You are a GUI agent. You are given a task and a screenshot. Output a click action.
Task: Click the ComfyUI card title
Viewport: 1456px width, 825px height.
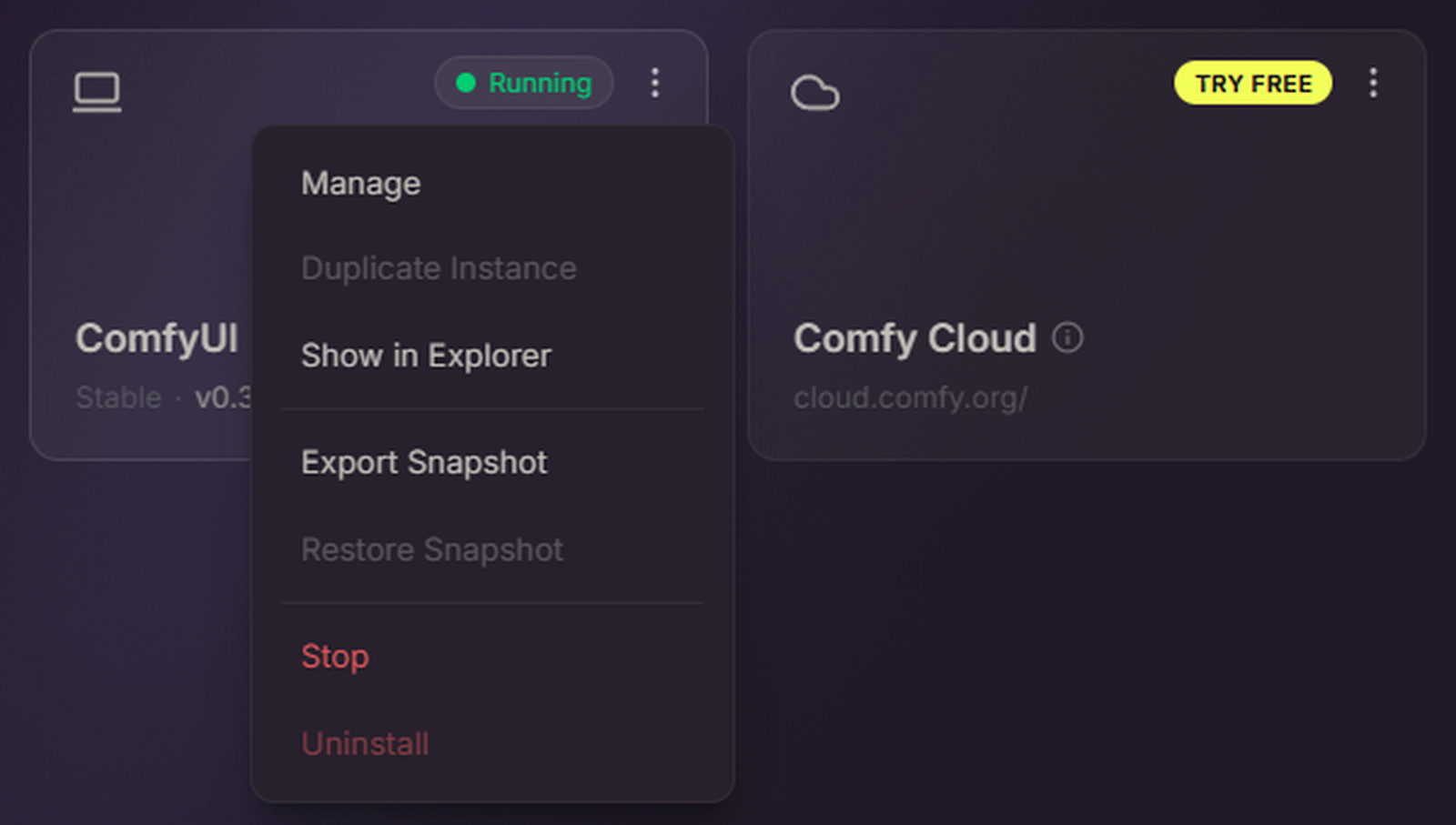(x=157, y=338)
